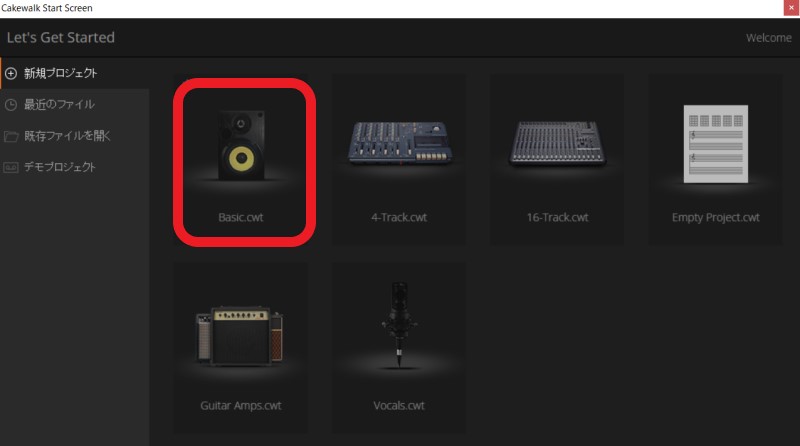
Task: Choose the Guitar Amps amplifier image
Action: point(240,336)
